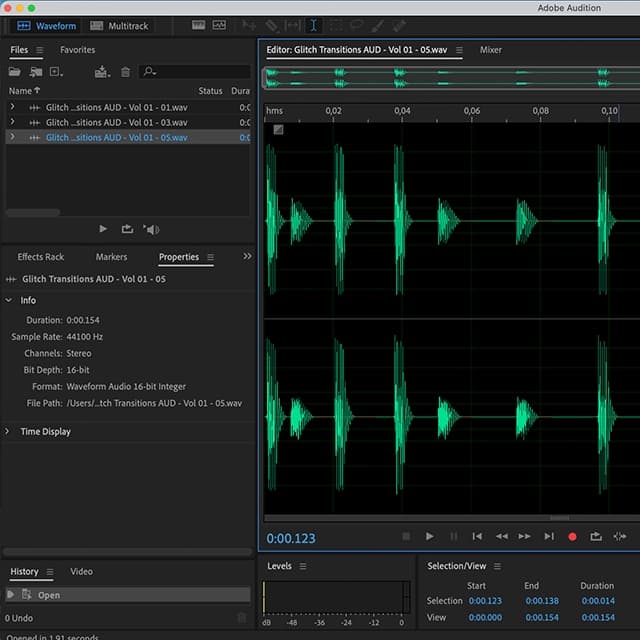
Task: Click the Open entry in History
Action: [48, 595]
